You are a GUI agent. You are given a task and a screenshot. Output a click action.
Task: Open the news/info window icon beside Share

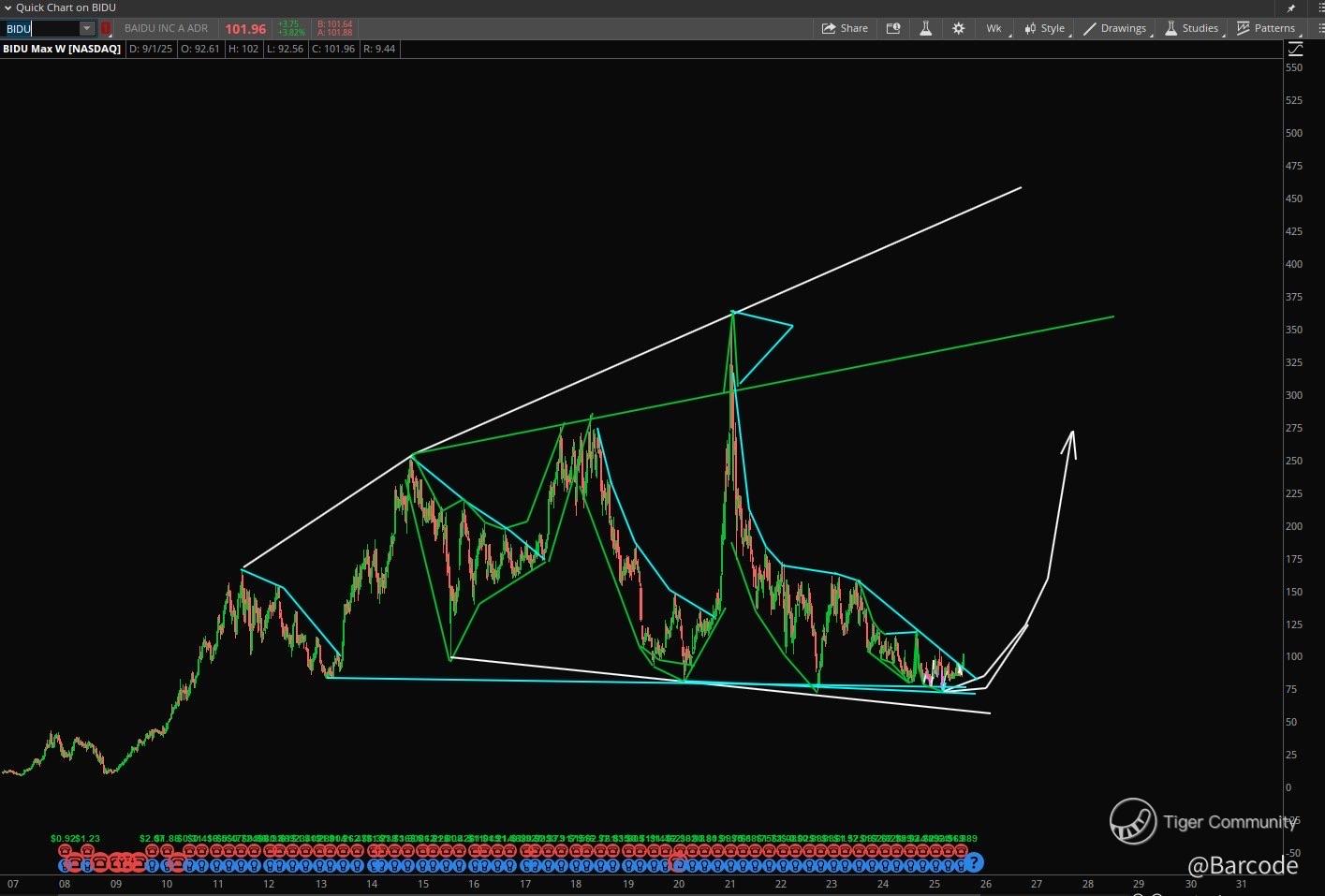(x=893, y=28)
